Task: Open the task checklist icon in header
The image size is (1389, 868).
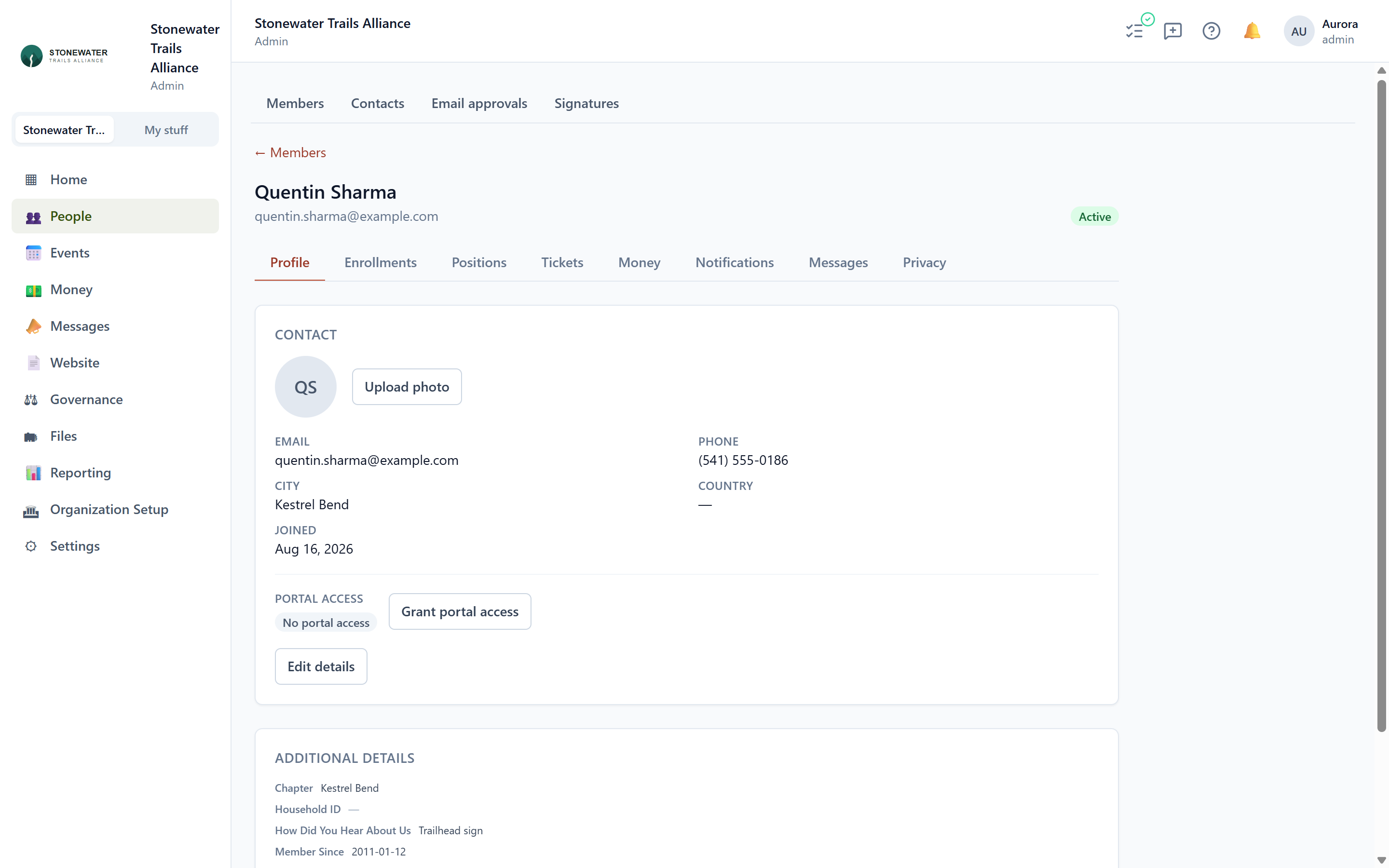Action: (1135, 30)
